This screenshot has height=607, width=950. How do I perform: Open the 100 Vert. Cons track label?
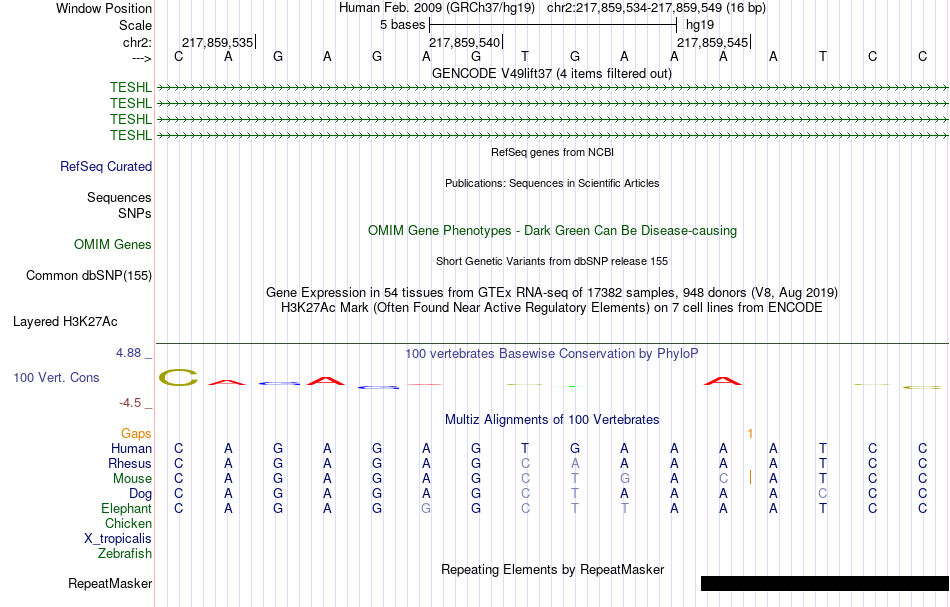pyautogui.click(x=56, y=377)
